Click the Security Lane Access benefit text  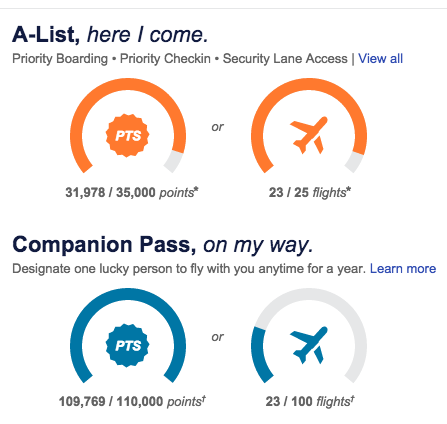285,59
